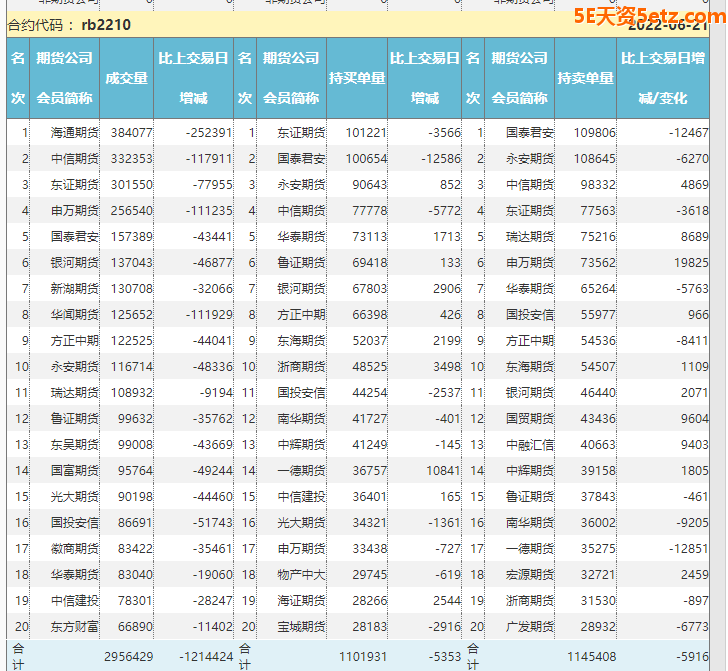The image size is (728, 671).
Task: Click short position value 77563
Action: (598, 211)
